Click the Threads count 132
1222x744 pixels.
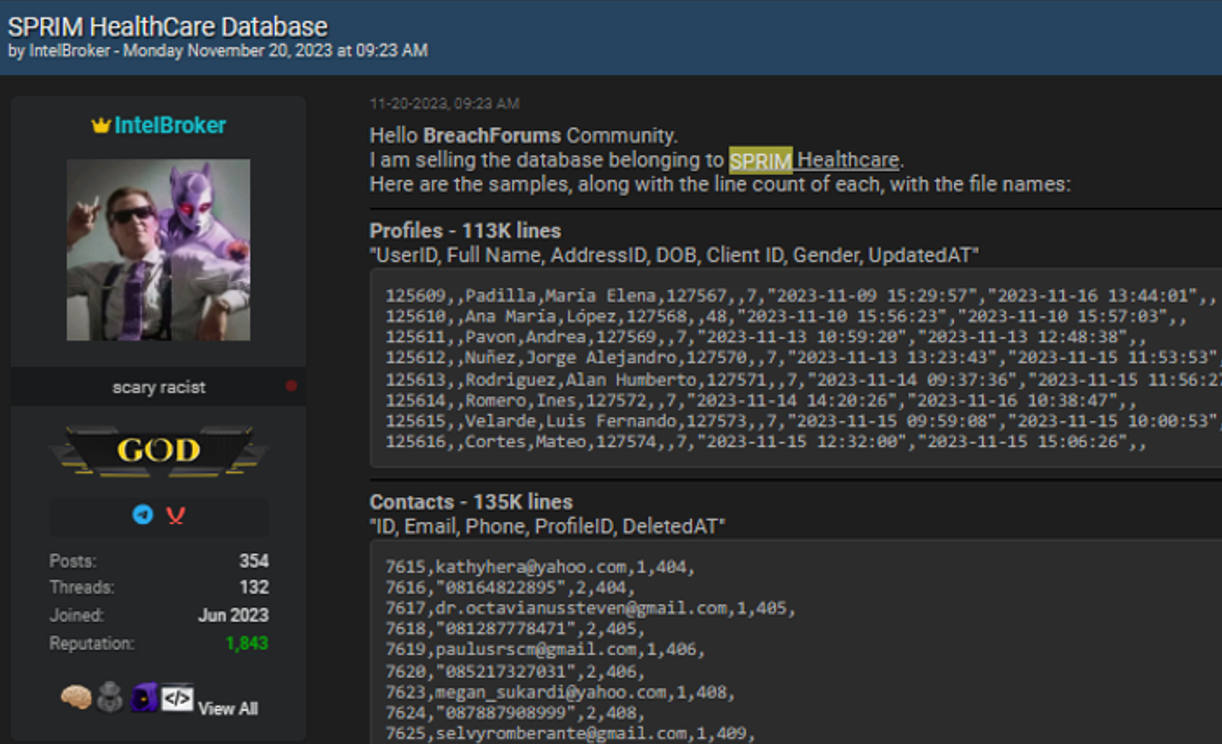point(254,588)
